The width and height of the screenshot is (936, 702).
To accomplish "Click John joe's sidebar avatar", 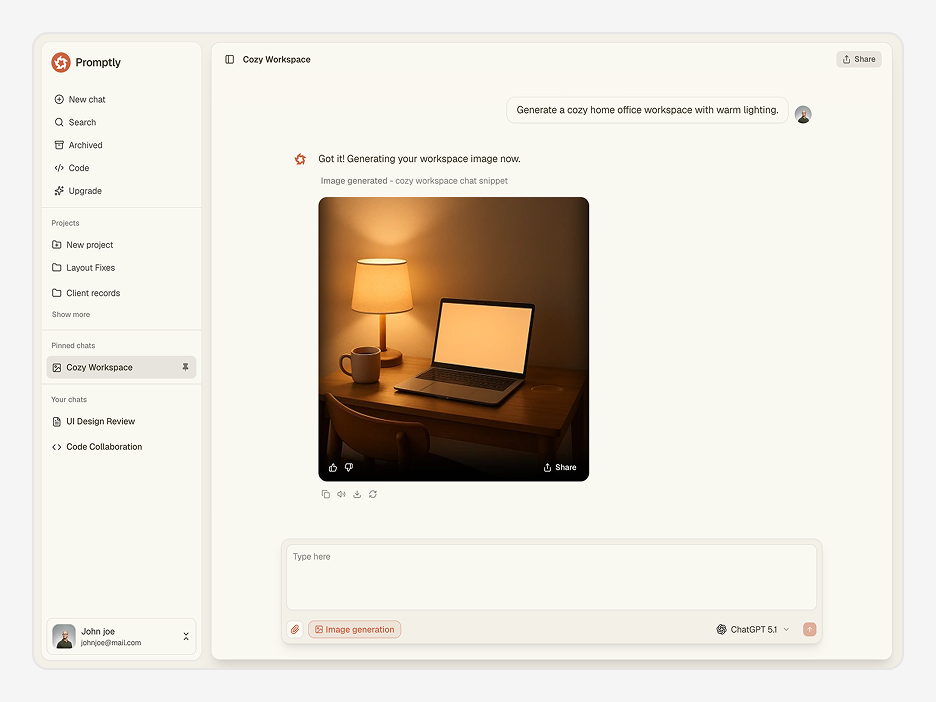I will tap(64, 636).
